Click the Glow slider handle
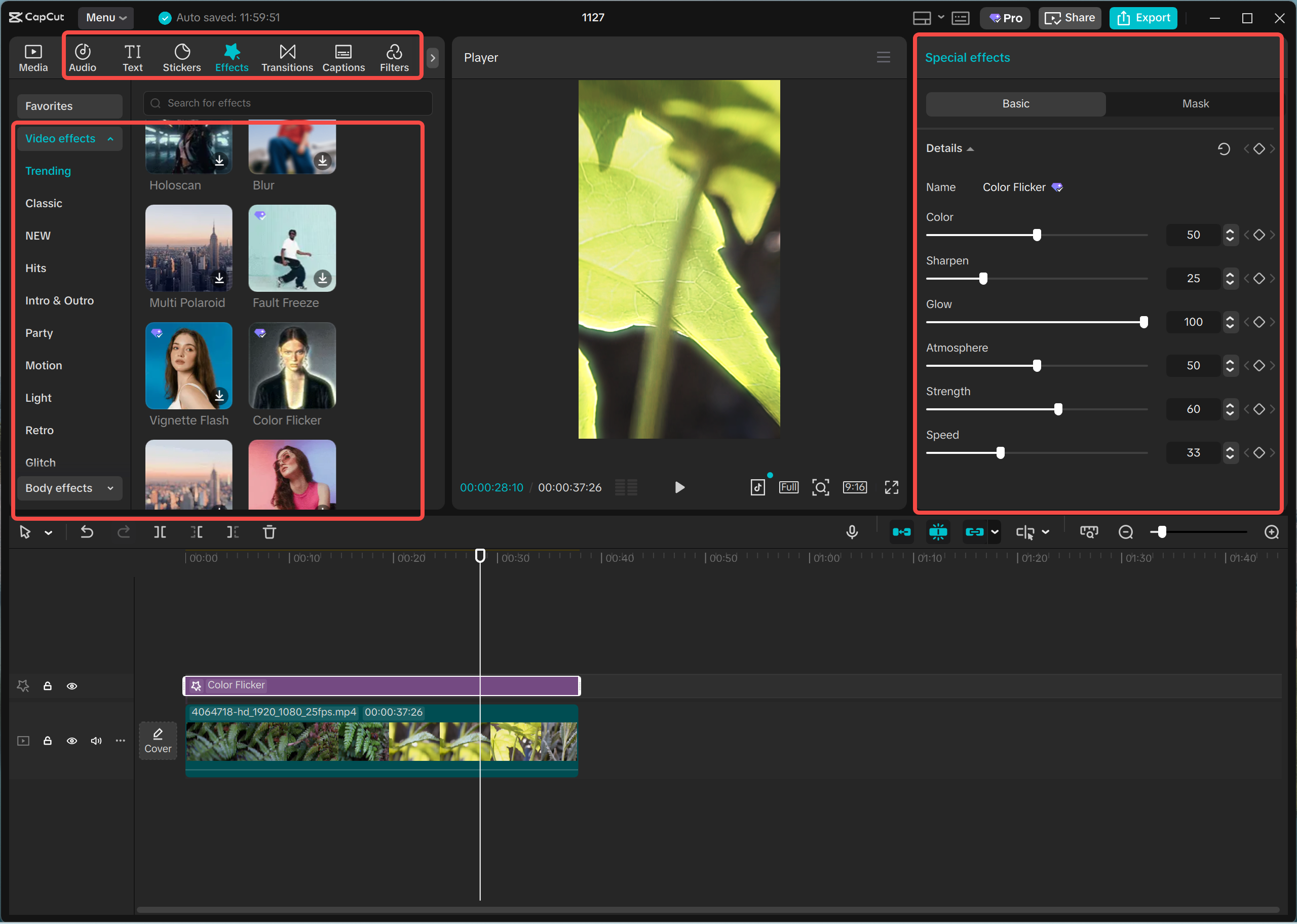Image resolution: width=1297 pixels, height=924 pixels. [x=1143, y=322]
